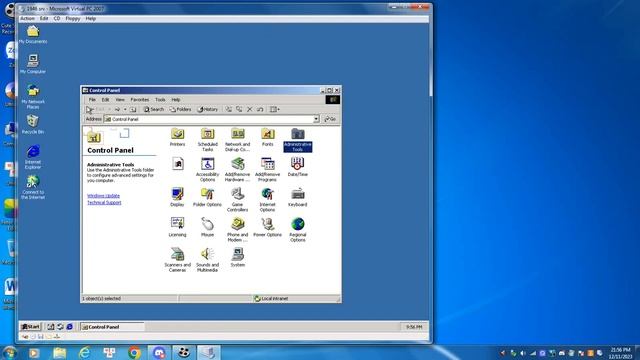
Task: Click the Delete toolbar button
Action: tap(249, 109)
